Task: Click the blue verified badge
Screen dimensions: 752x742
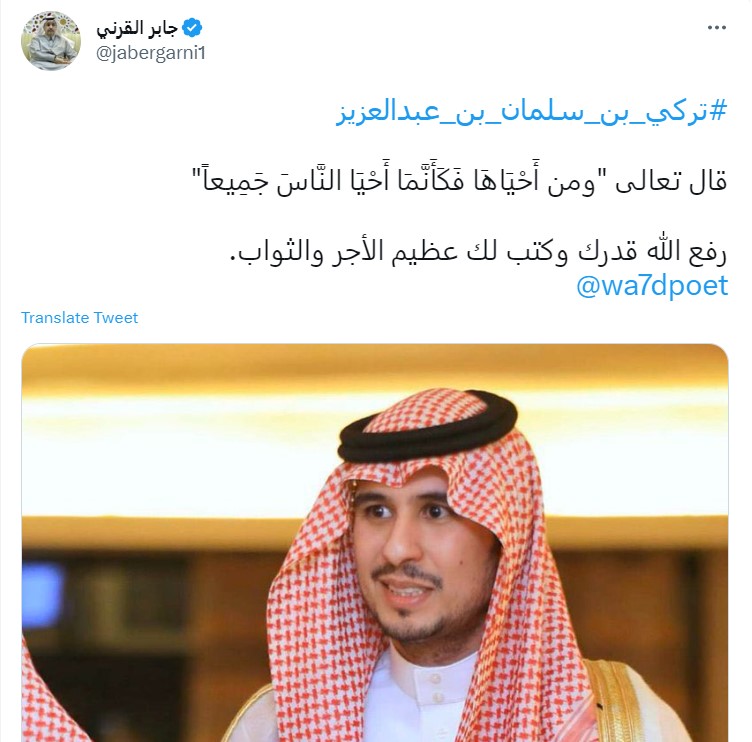Action: [192, 28]
